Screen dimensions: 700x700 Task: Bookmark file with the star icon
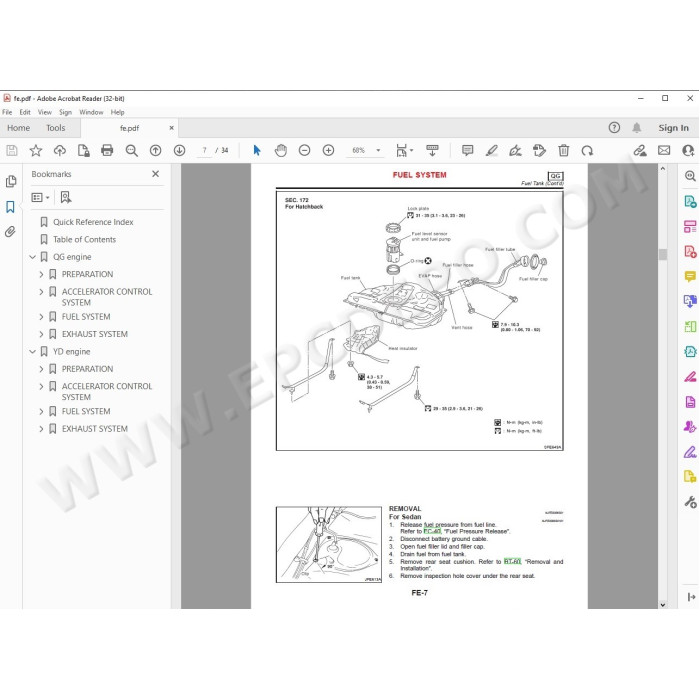[x=36, y=150]
